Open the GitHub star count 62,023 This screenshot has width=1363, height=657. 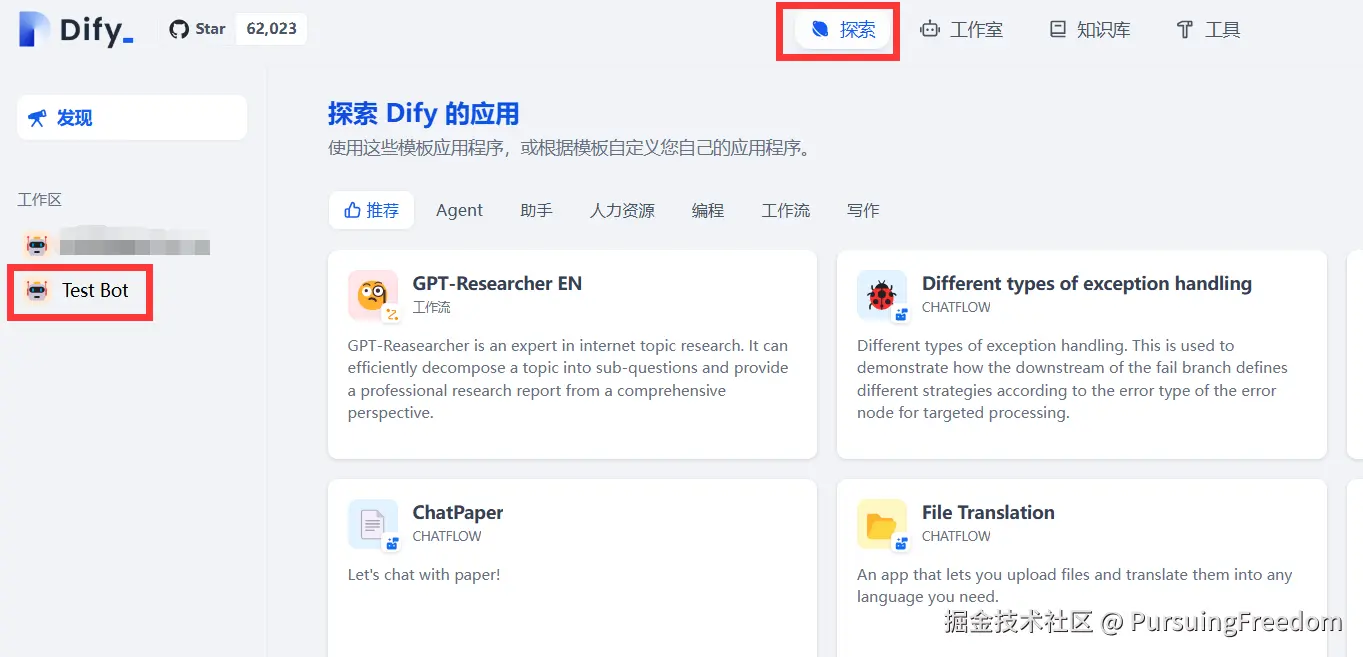(271, 29)
